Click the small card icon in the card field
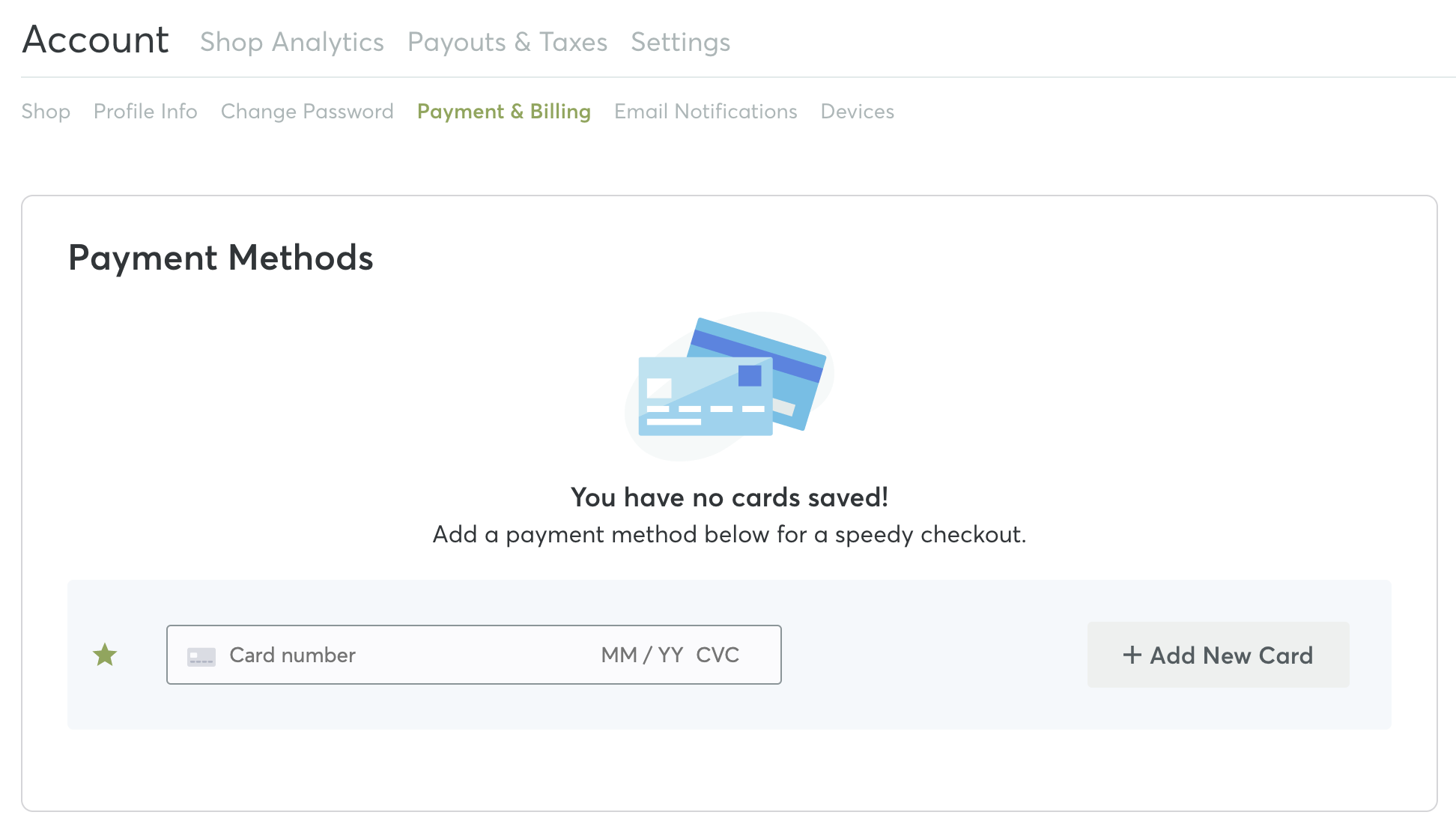1456x830 pixels. click(201, 656)
